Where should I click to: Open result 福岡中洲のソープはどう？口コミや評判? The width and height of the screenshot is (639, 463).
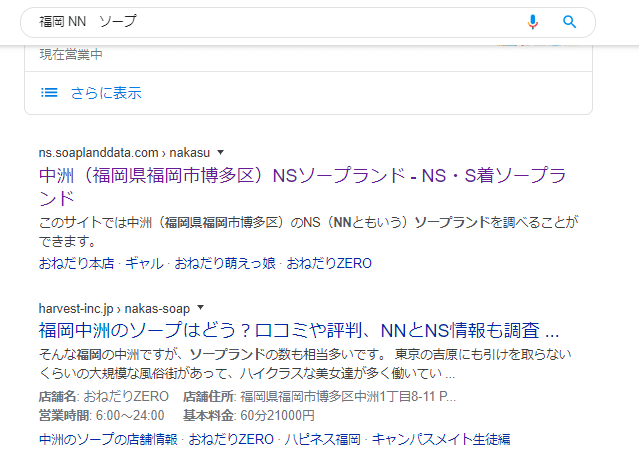[x=299, y=331]
